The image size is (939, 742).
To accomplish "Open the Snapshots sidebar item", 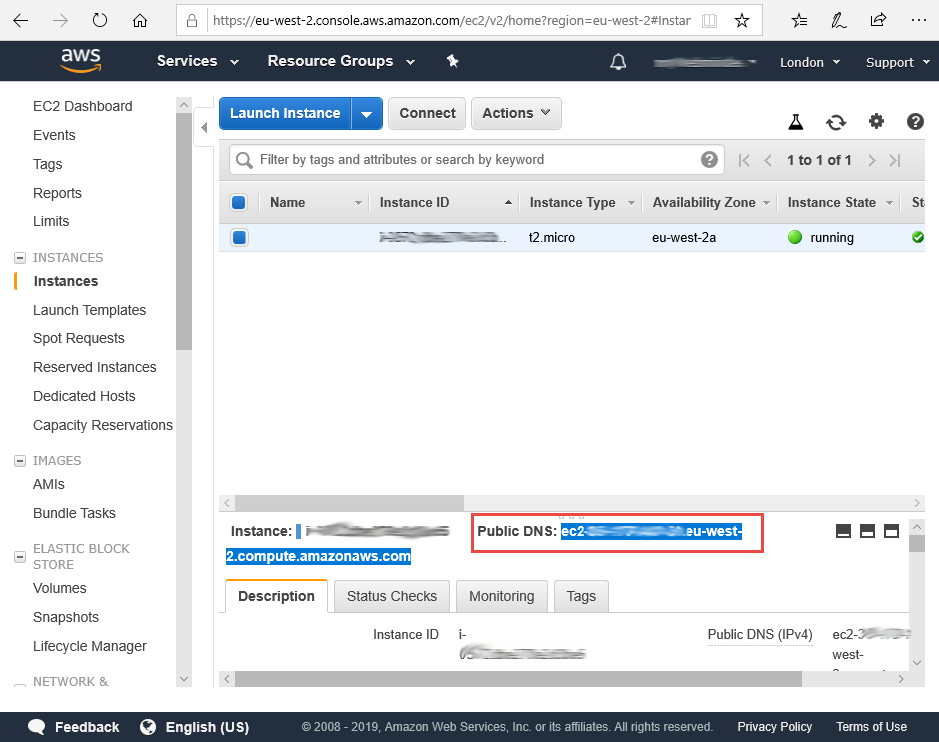I will [66, 617].
